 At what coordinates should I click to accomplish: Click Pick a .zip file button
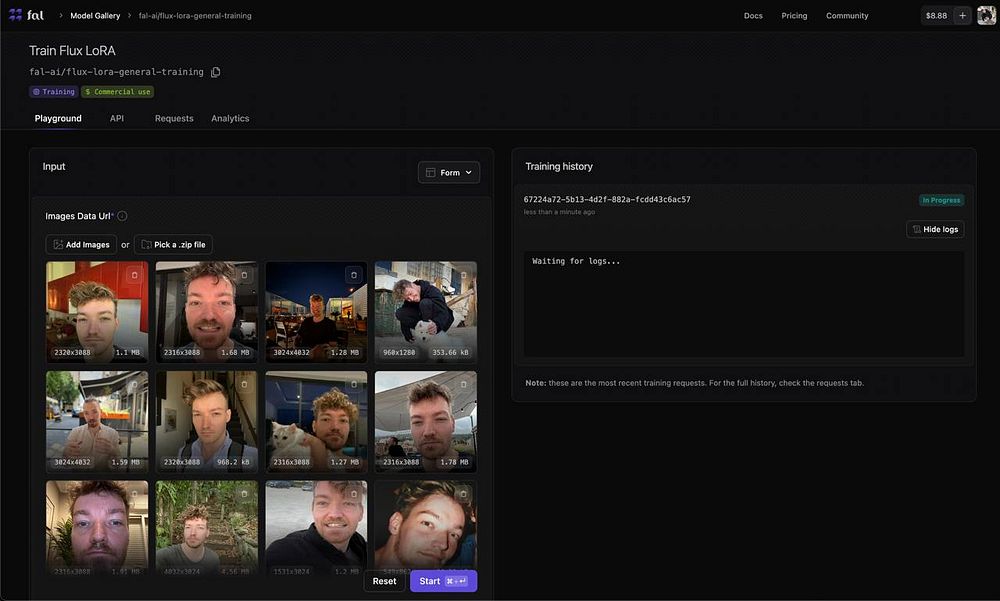(173, 244)
